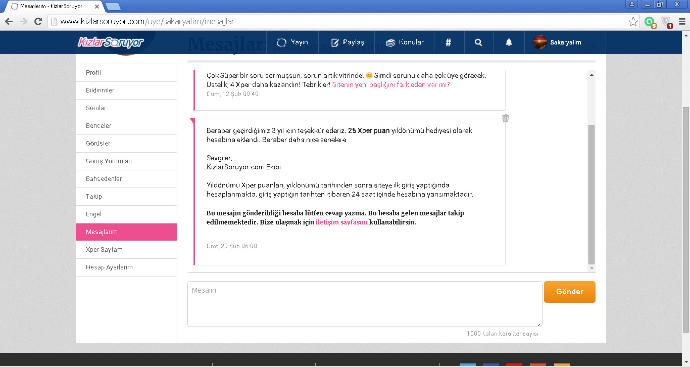Expand the user profile menu in header
Viewport: 690px width, 368px height.
pyautogui.click(x=557, y=43)
